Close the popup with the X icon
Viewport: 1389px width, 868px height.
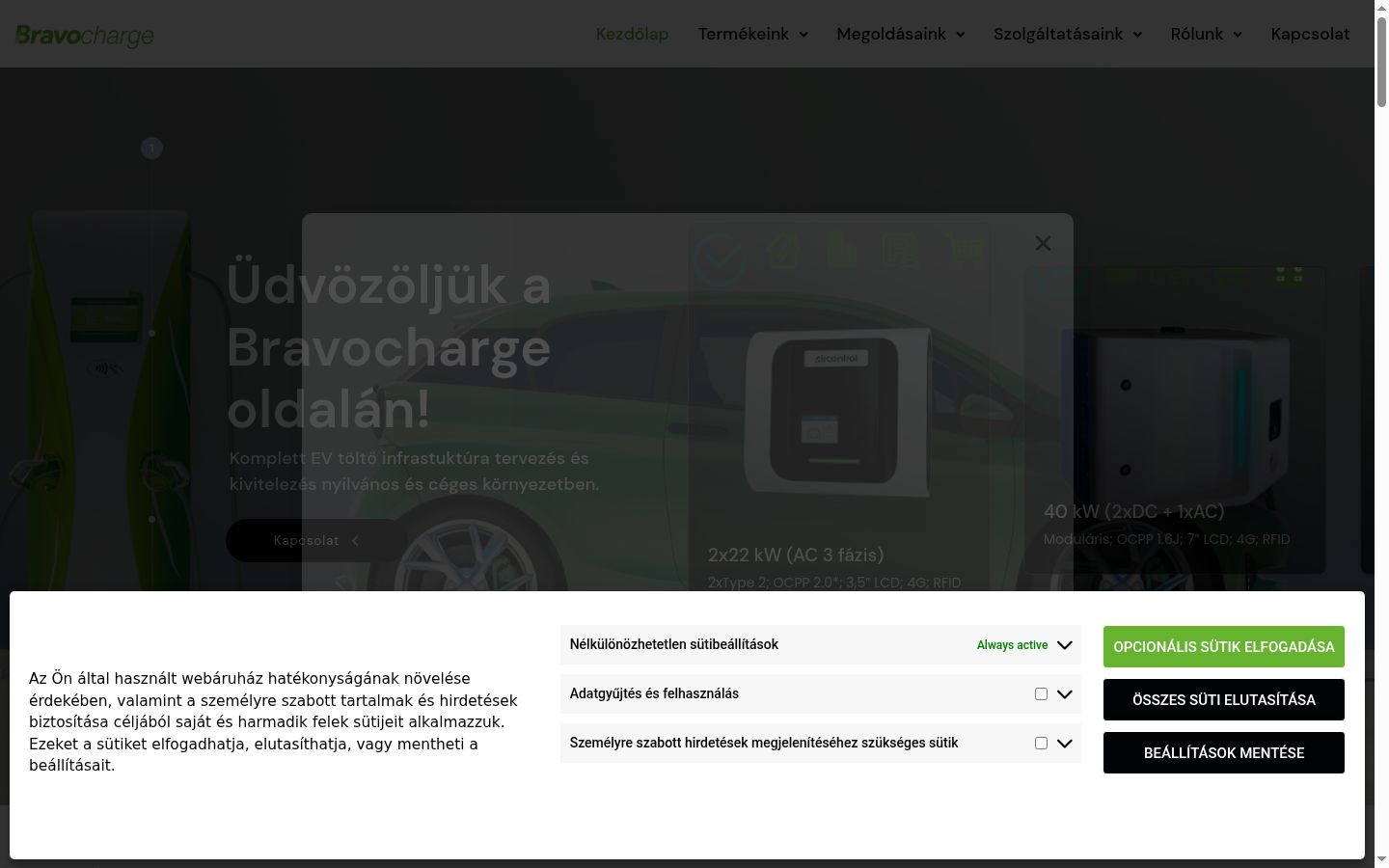(1043, 243)
